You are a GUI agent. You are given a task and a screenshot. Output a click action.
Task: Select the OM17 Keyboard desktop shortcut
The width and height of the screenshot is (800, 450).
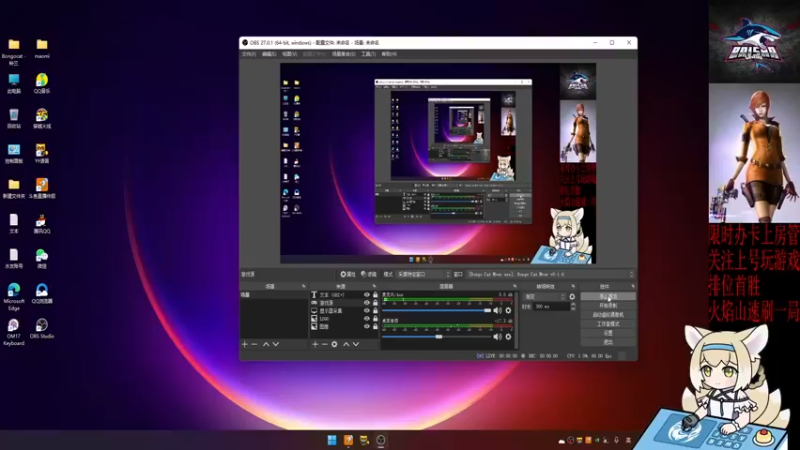(x=14, y=332)
